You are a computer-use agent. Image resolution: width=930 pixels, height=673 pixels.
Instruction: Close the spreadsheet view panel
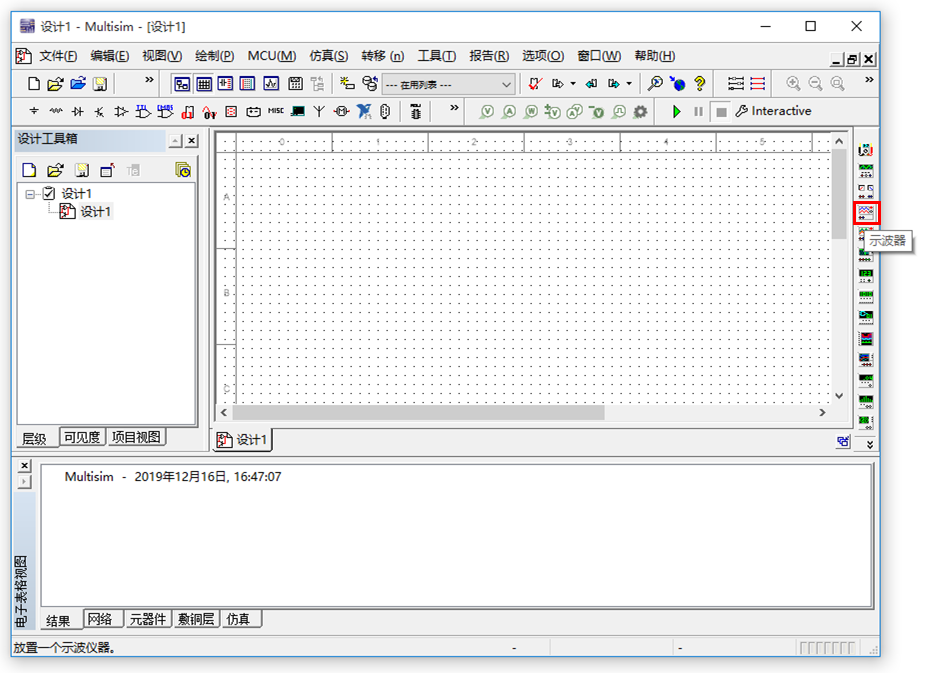pyautogui.click(x=24, y=465)
